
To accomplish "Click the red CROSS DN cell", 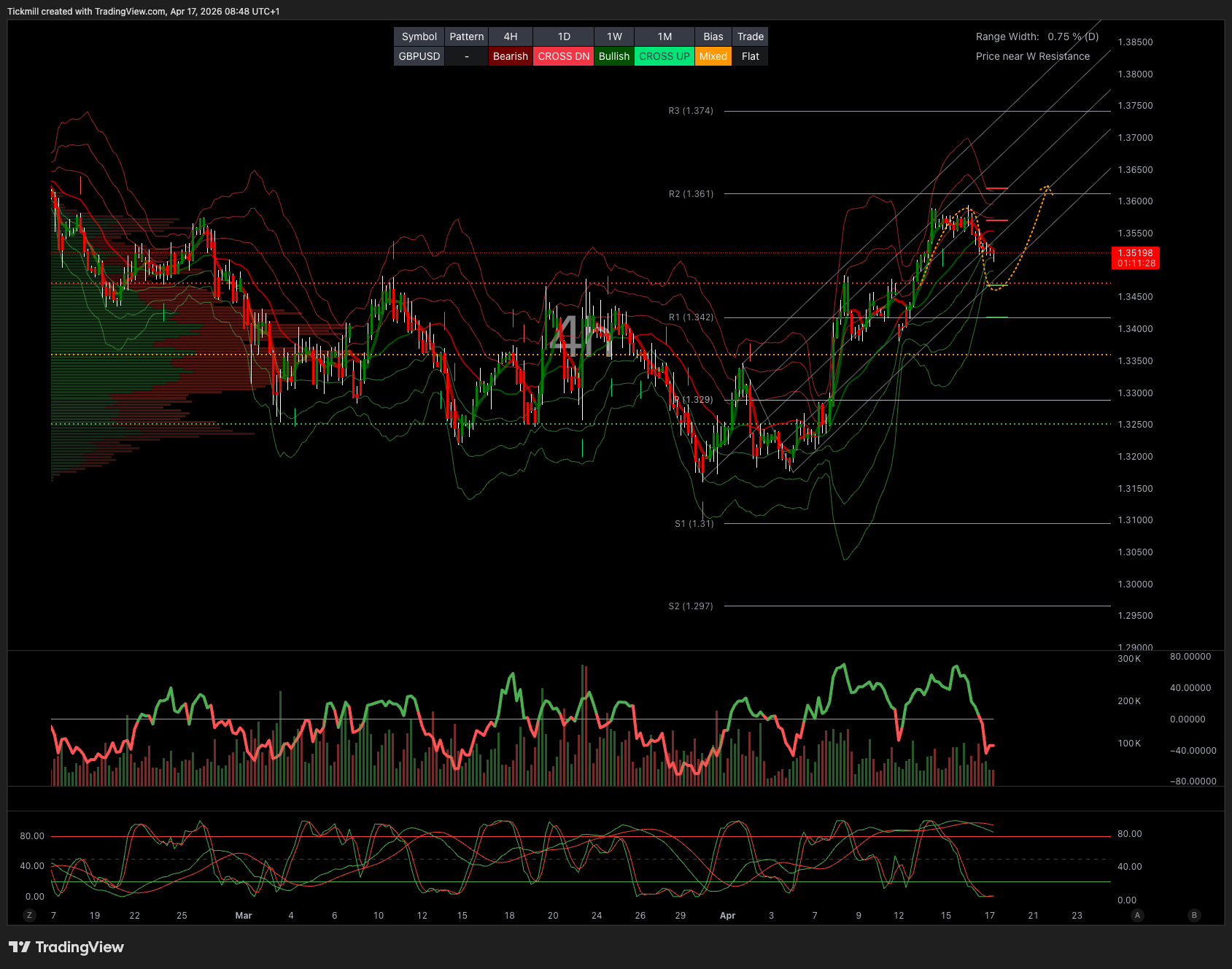I will (x=563, y=56).
